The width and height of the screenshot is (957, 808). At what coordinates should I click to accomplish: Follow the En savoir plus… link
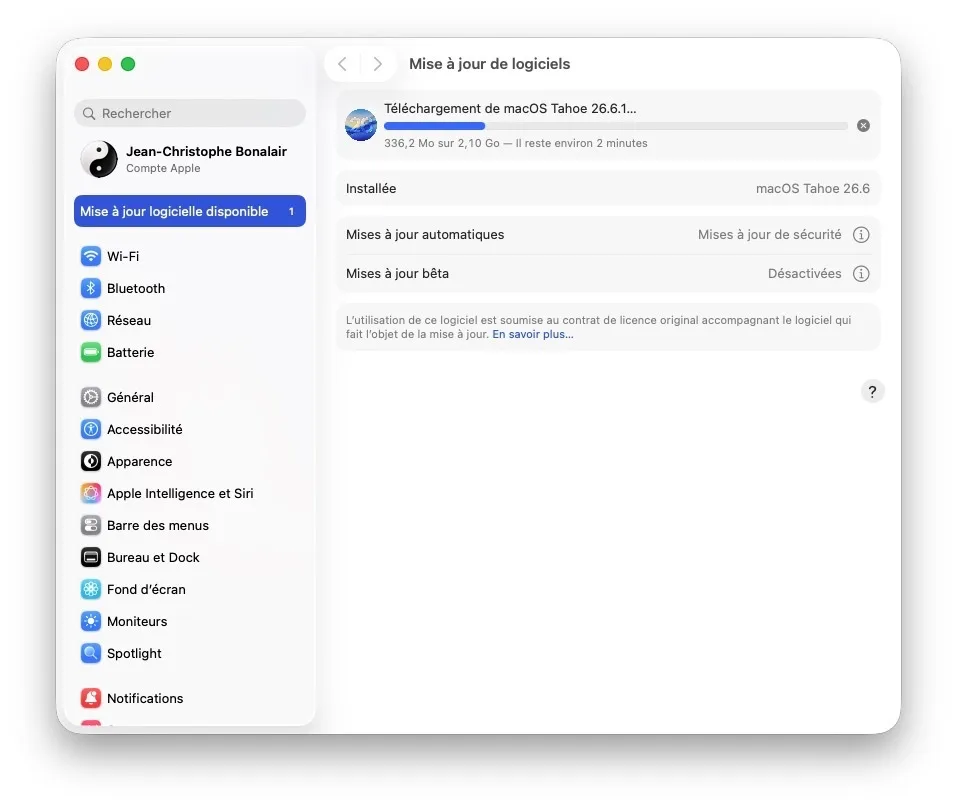coord(533,334)
